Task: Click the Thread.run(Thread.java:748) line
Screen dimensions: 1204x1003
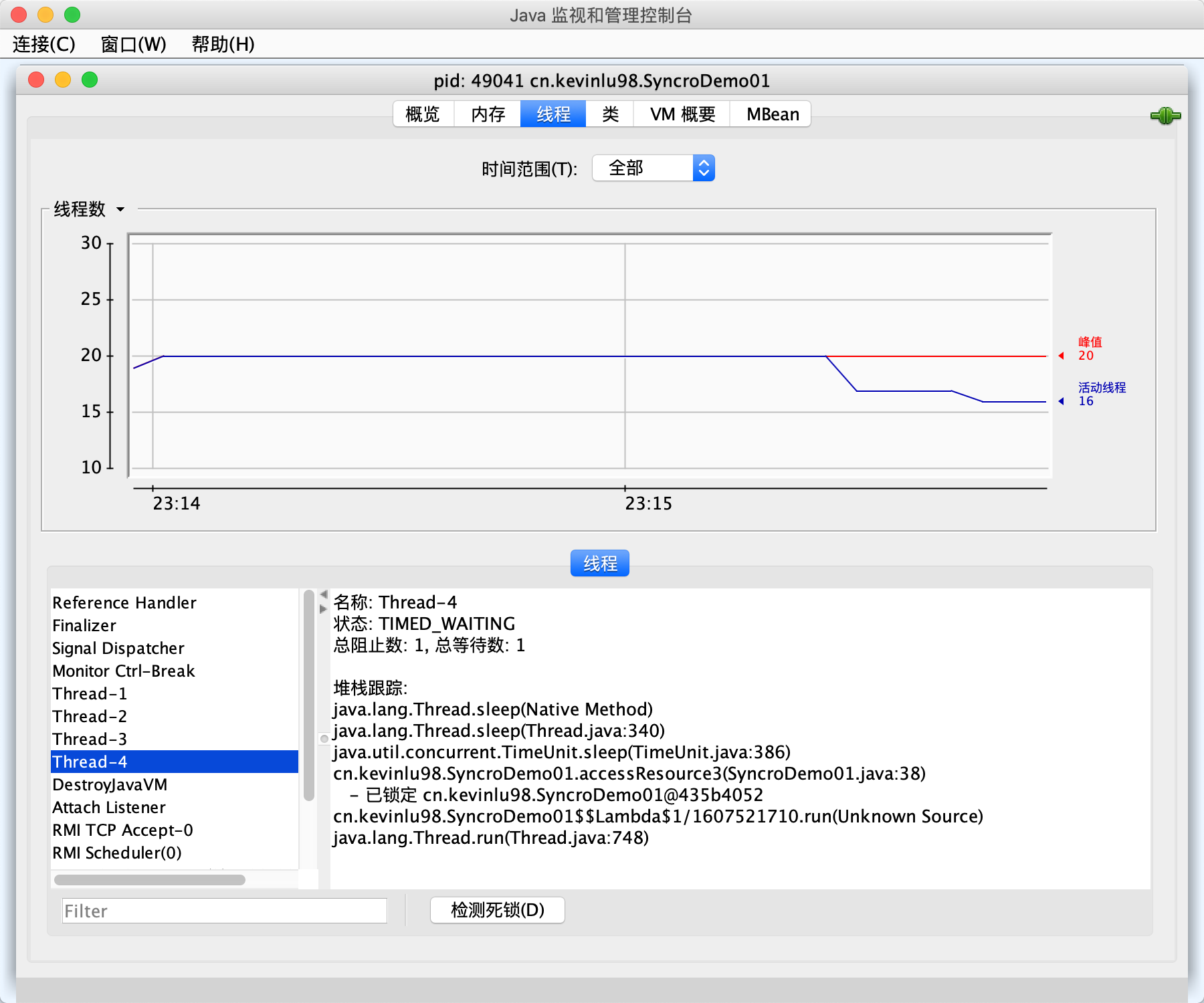Action: pos(491,838)
